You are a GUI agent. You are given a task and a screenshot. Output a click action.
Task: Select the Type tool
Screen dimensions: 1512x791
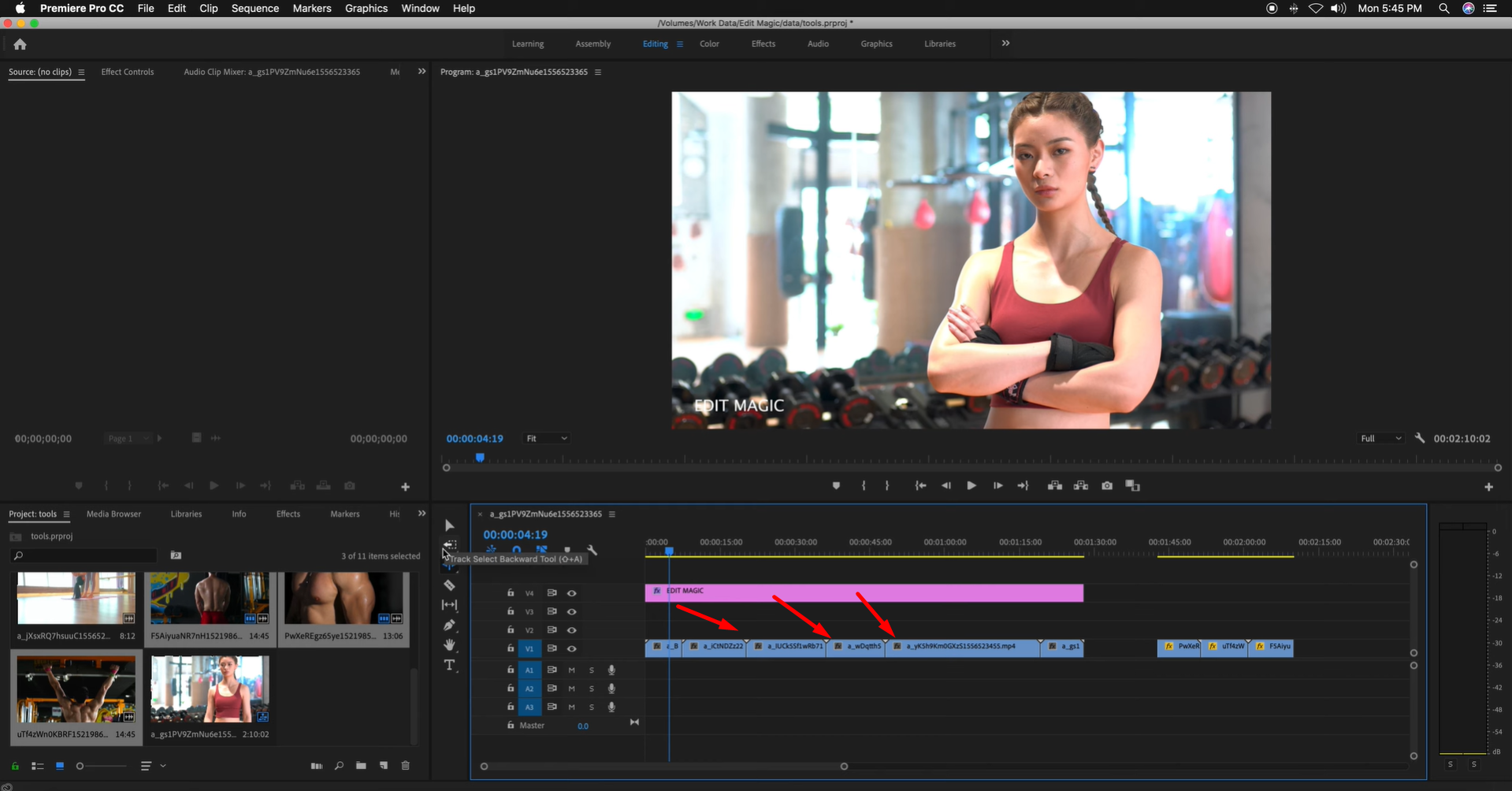point(450,665)
